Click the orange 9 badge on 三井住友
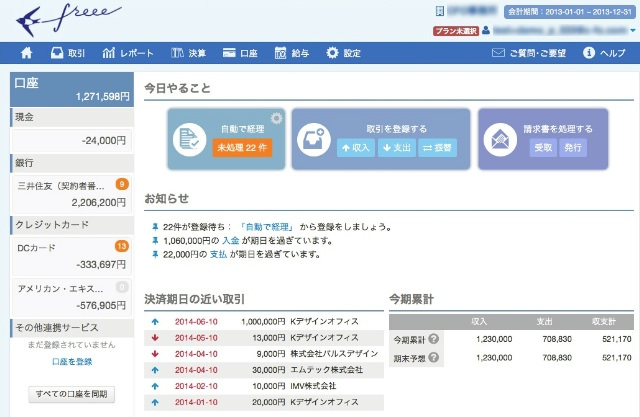This screenshot has width=640, height=417. (x=122, y=184)
